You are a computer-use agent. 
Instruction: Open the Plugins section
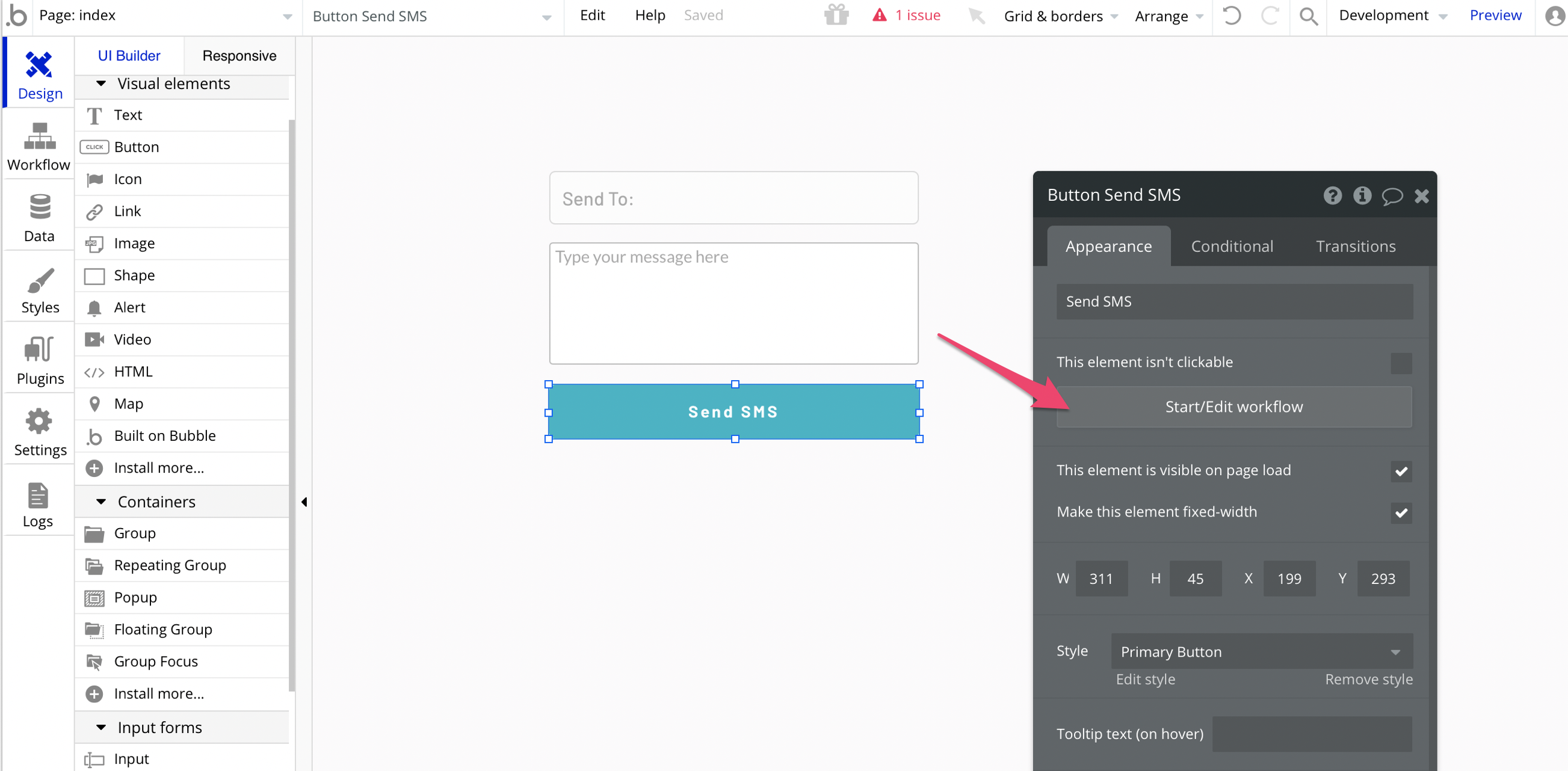point(39,360)
